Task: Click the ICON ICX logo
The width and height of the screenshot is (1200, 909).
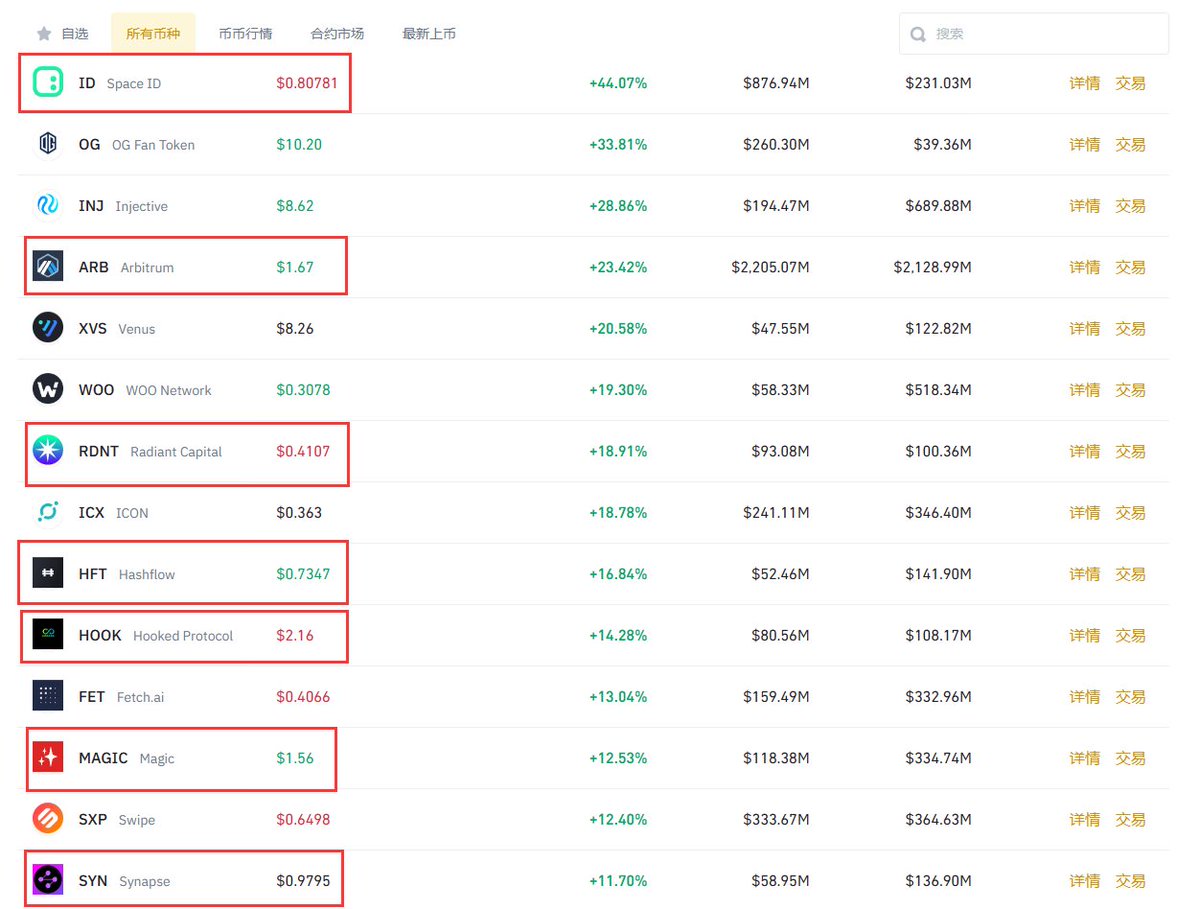Action: (48, 512)
